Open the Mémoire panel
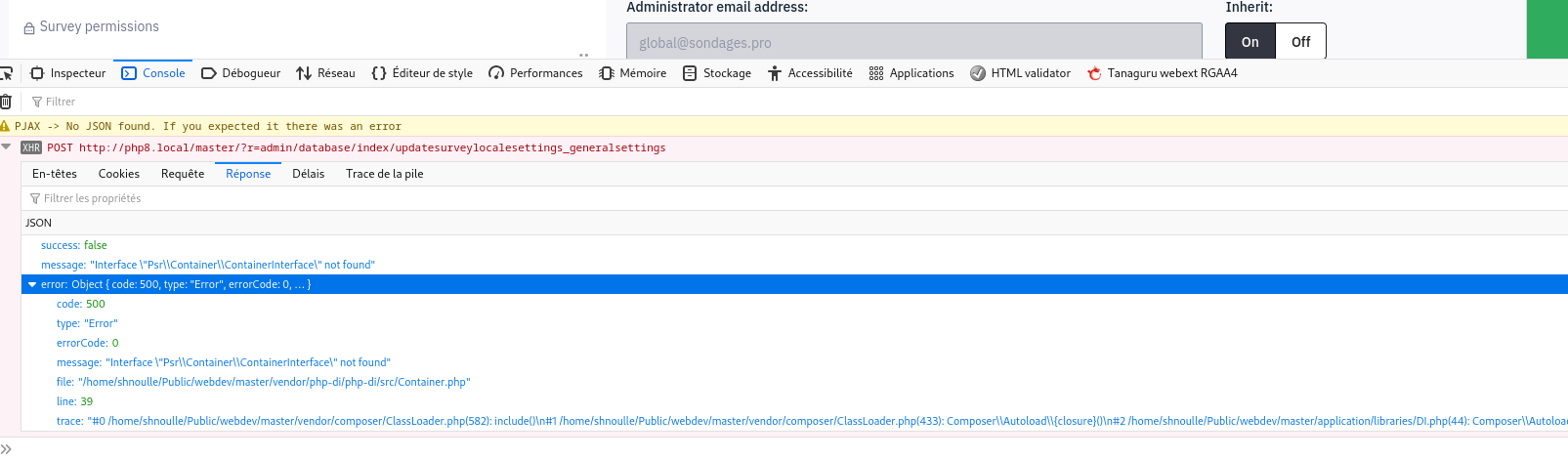Image resolution: width=1568 pixels, height=459 pixels. (632, 73)
